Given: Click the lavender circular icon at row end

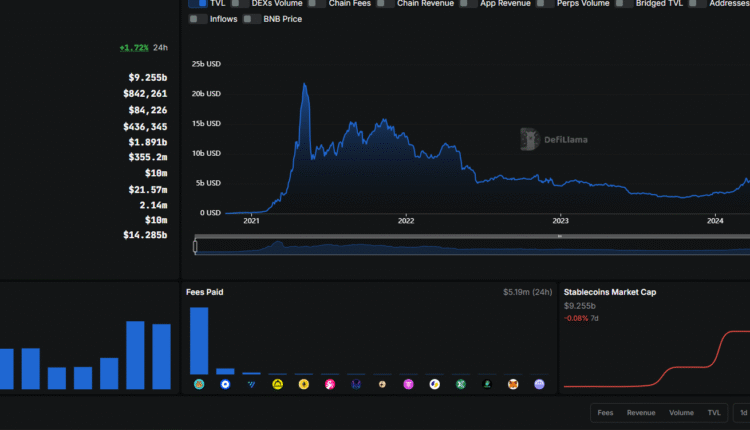Looking at the screenshot, I should pyautogui.click(x=540, y=384).
